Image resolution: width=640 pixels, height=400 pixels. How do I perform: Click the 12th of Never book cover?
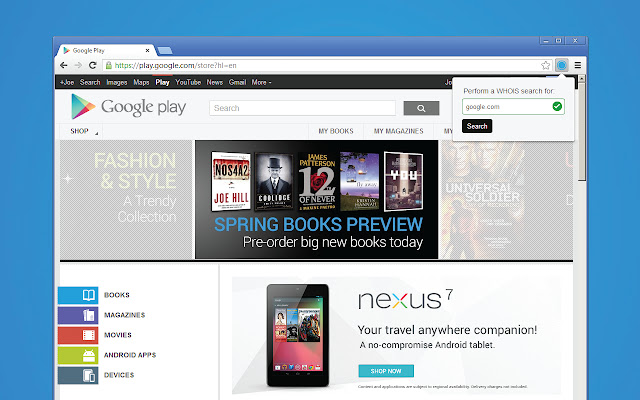coord(317,182)
